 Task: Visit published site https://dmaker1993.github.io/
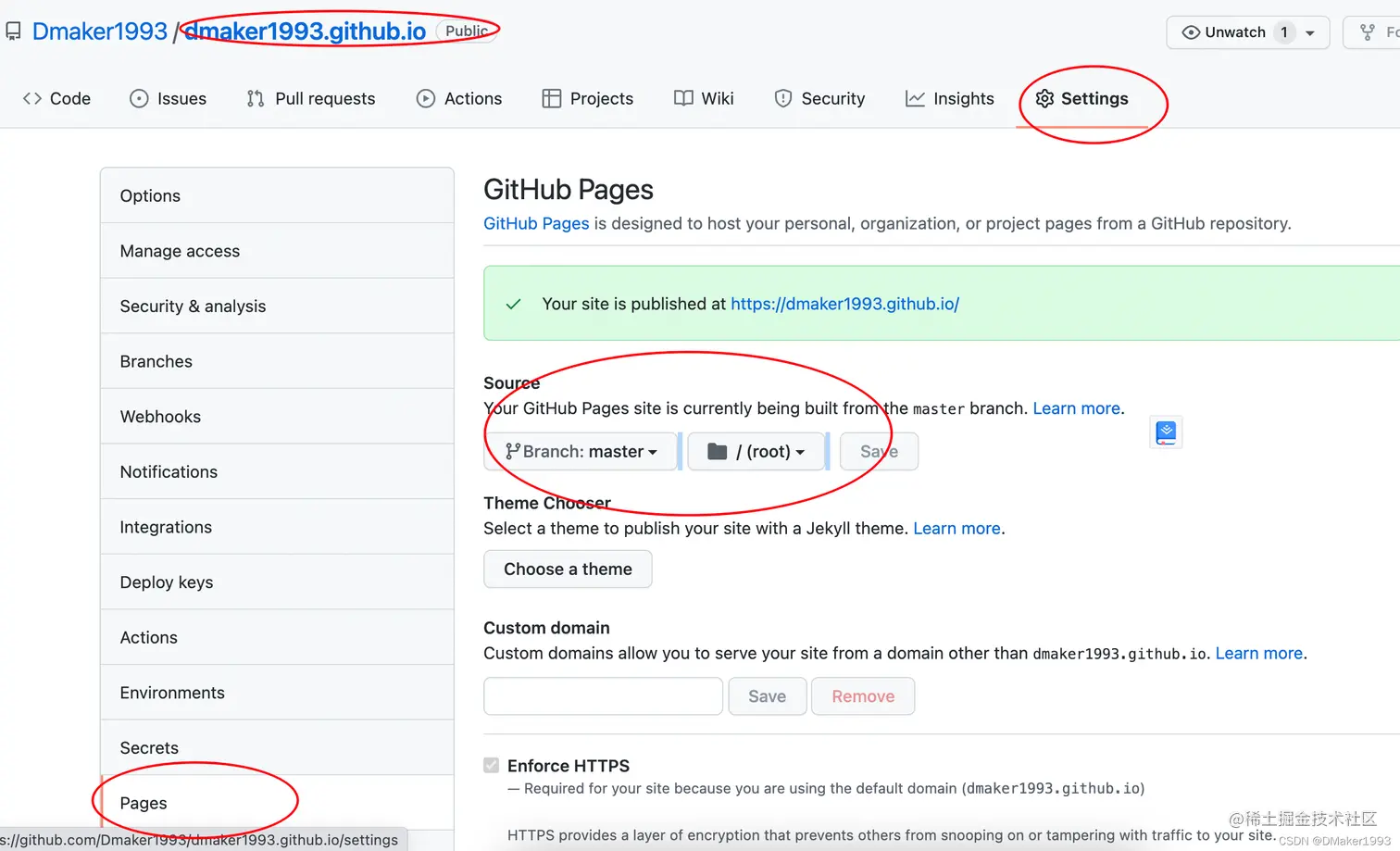tap(844, 304)
